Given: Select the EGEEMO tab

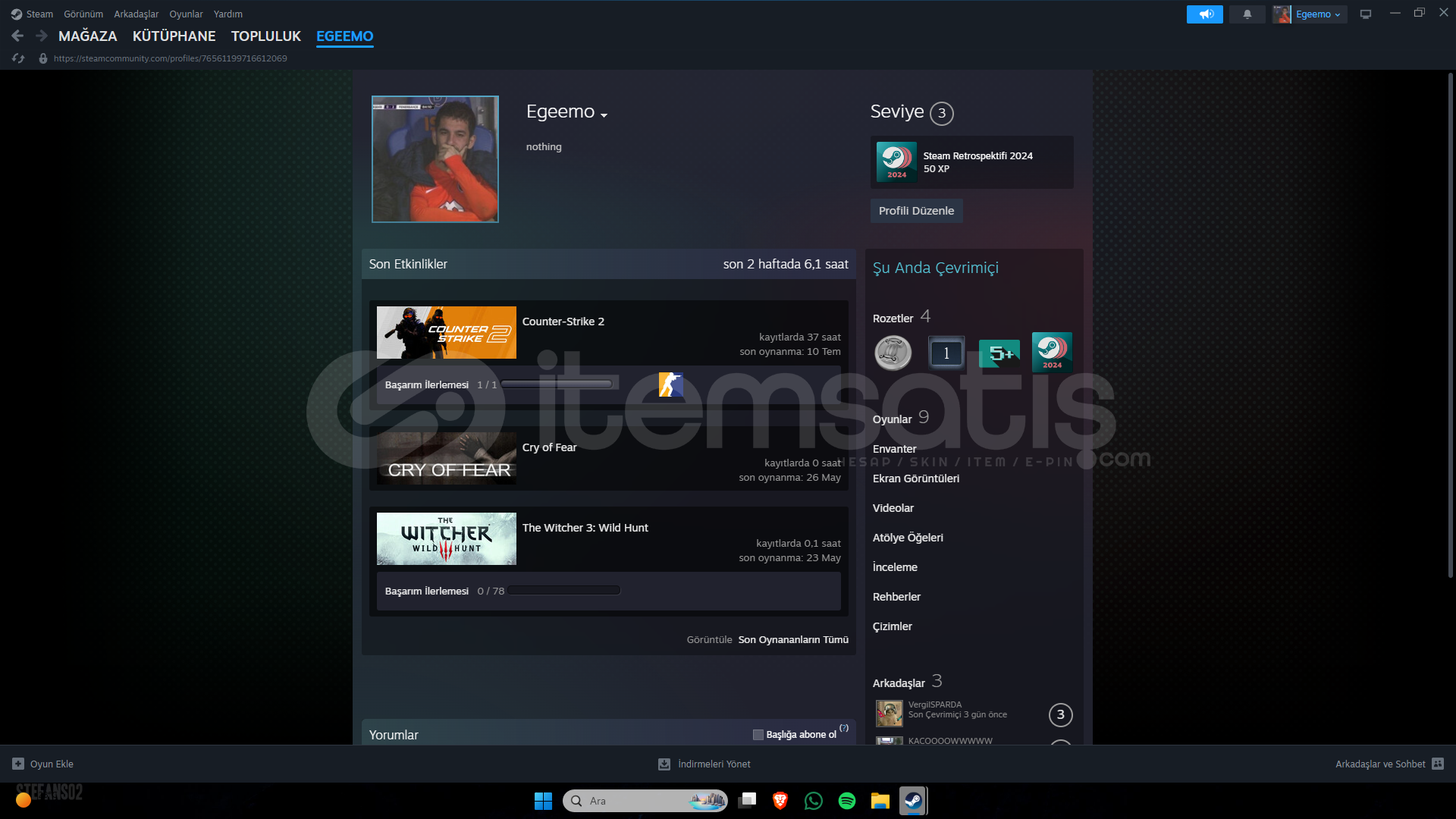Looking at the screenshot, I should (x=345, y=36).
